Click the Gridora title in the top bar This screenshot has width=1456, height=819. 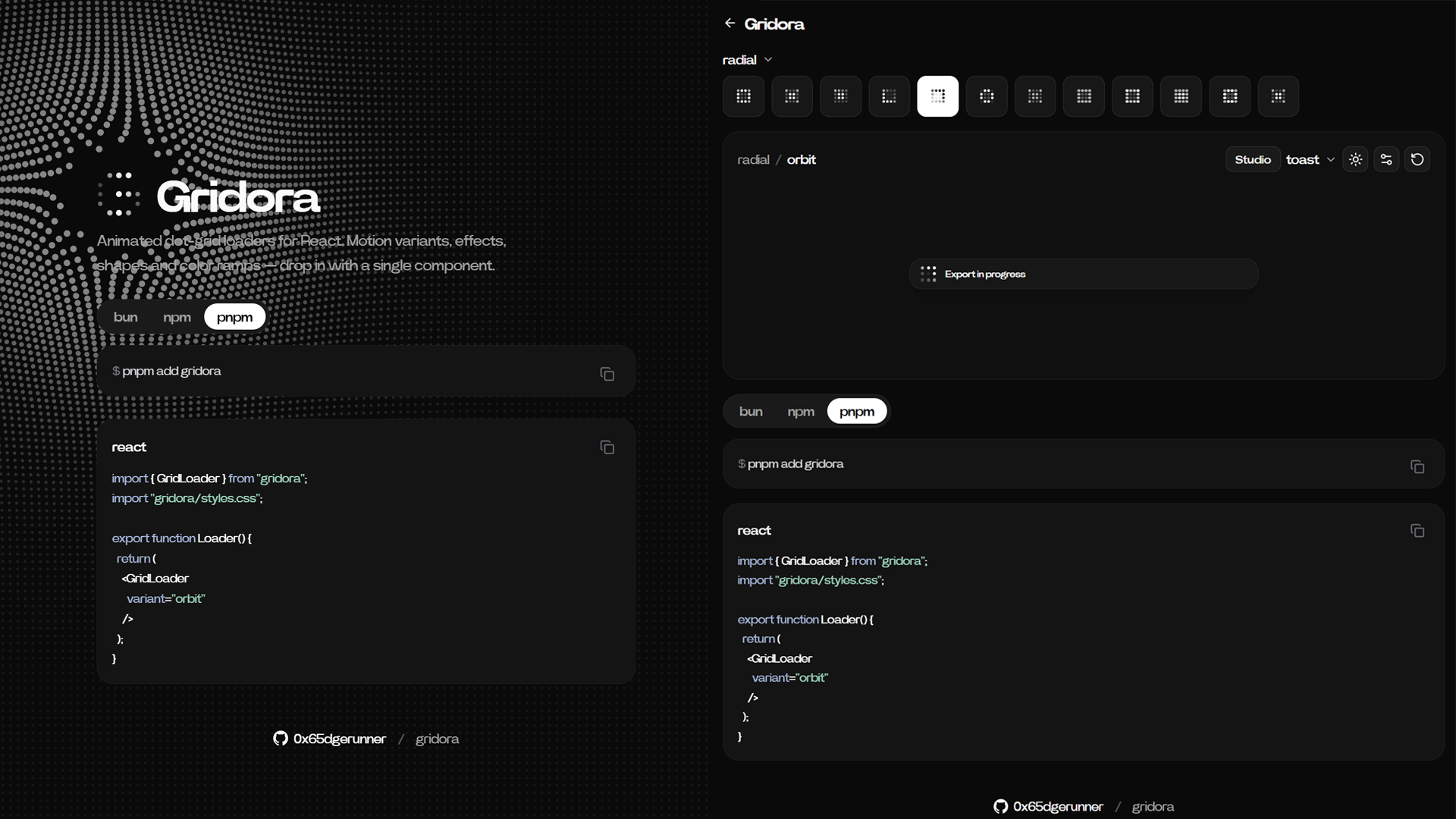point(774,24)
